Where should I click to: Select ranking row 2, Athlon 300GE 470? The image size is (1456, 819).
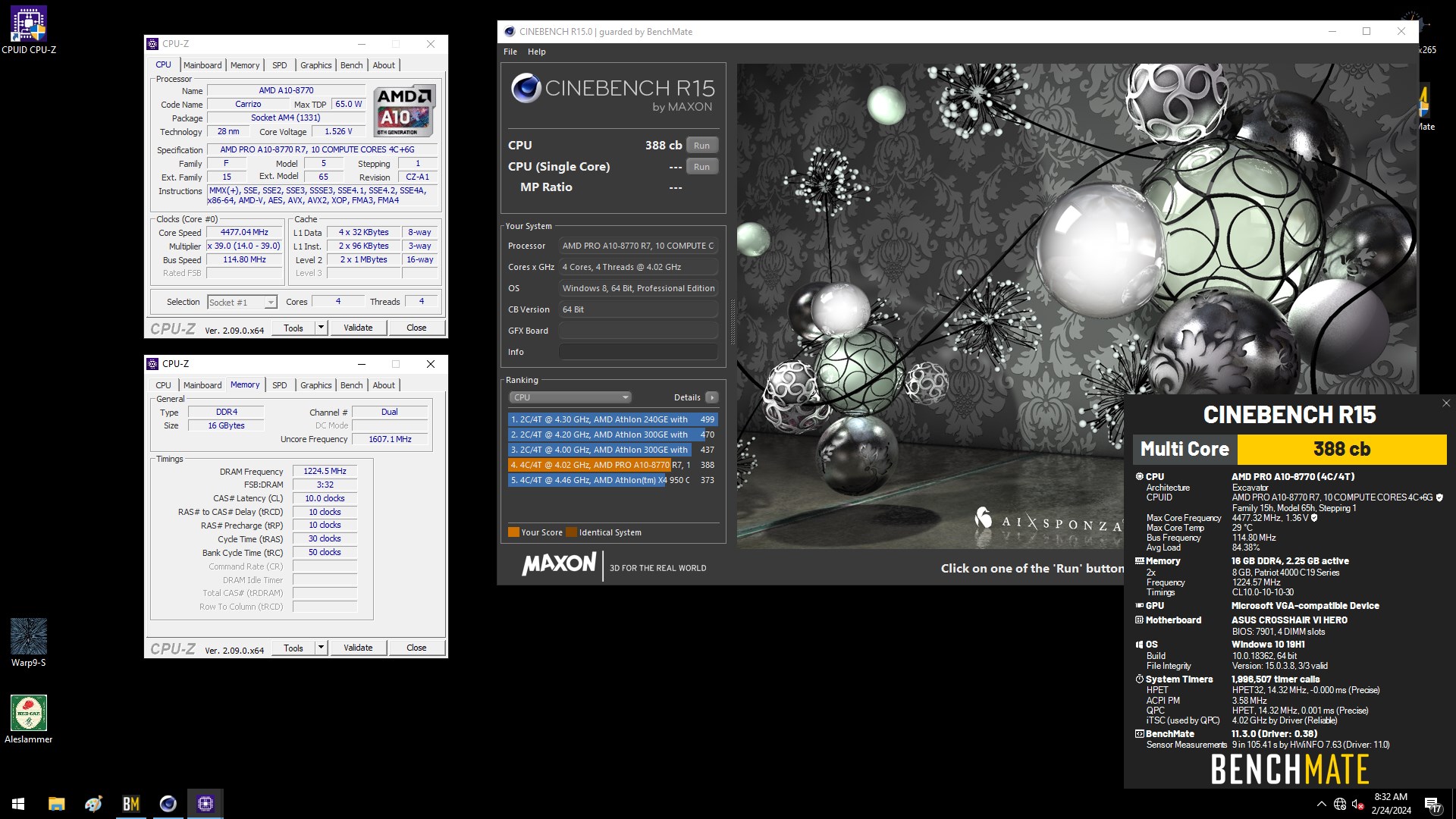pyautogui.click(x=613, y=435)
